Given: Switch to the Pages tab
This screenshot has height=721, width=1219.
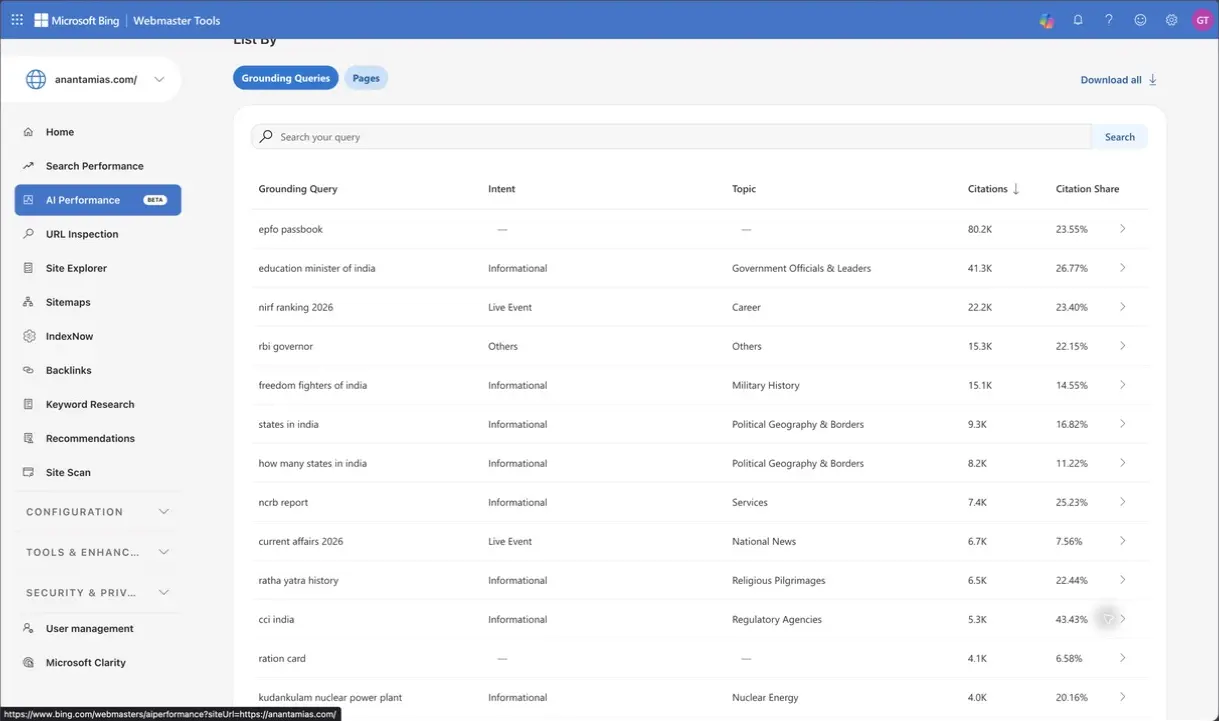Looking at the screenshot, I should [366, 78].
